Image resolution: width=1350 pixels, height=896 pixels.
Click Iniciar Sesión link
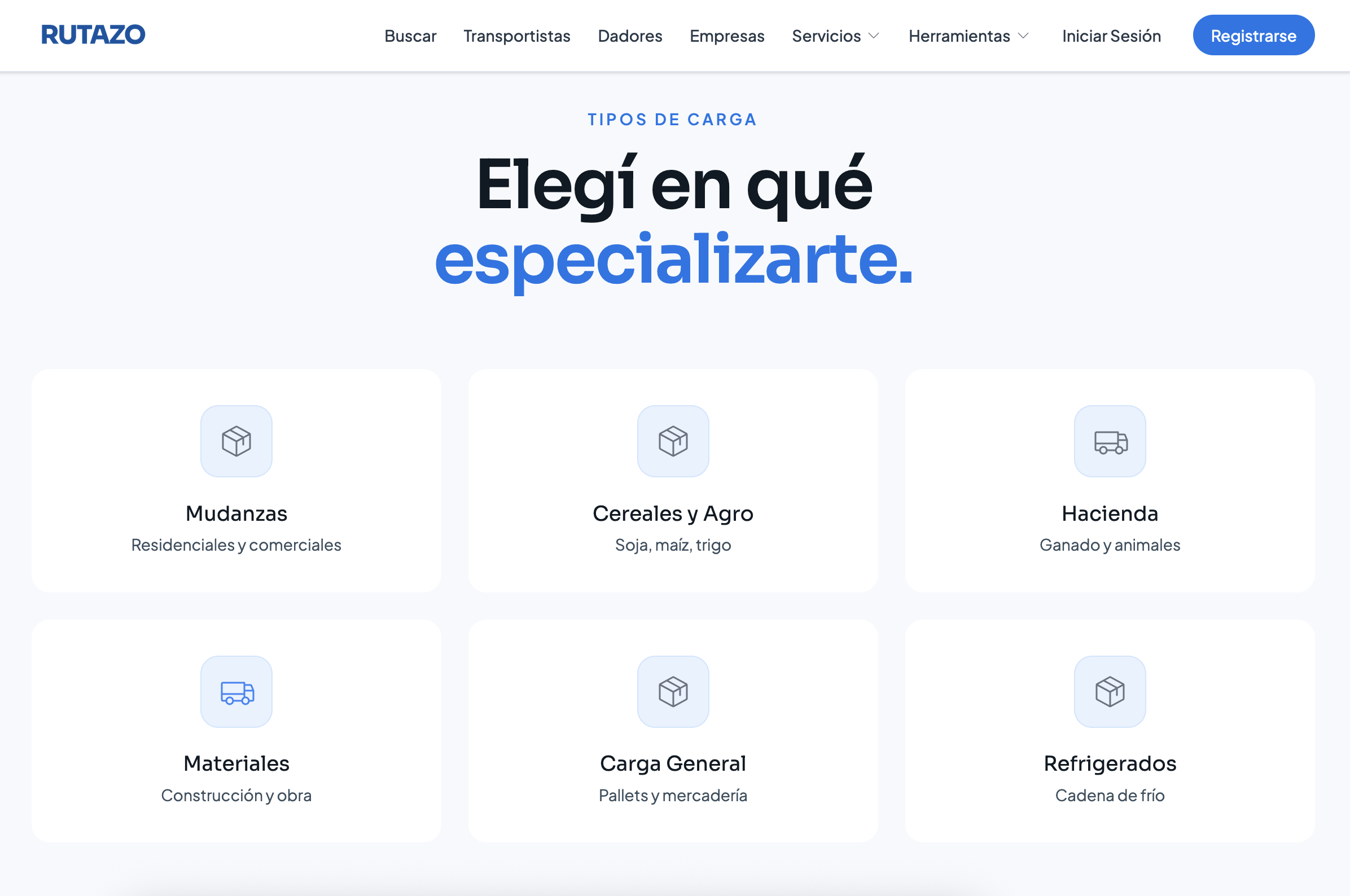pos(1111,36)
